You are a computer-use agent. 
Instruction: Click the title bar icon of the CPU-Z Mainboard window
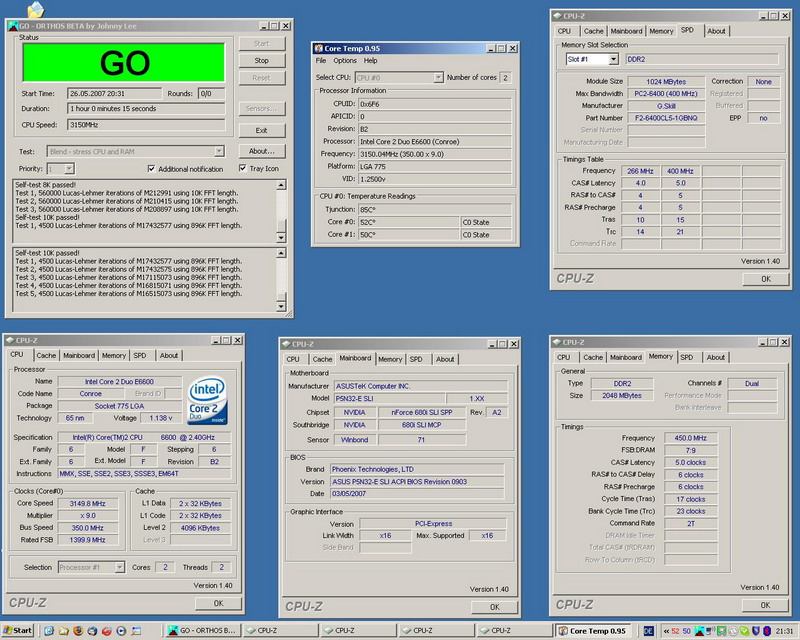[x=286, y=344]
